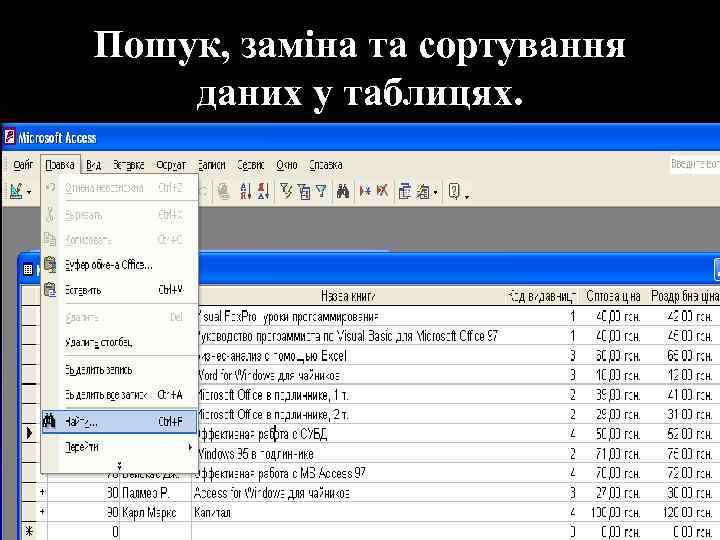
Task: Expand the View mode dropdown arrow
Action: [29, 192]
